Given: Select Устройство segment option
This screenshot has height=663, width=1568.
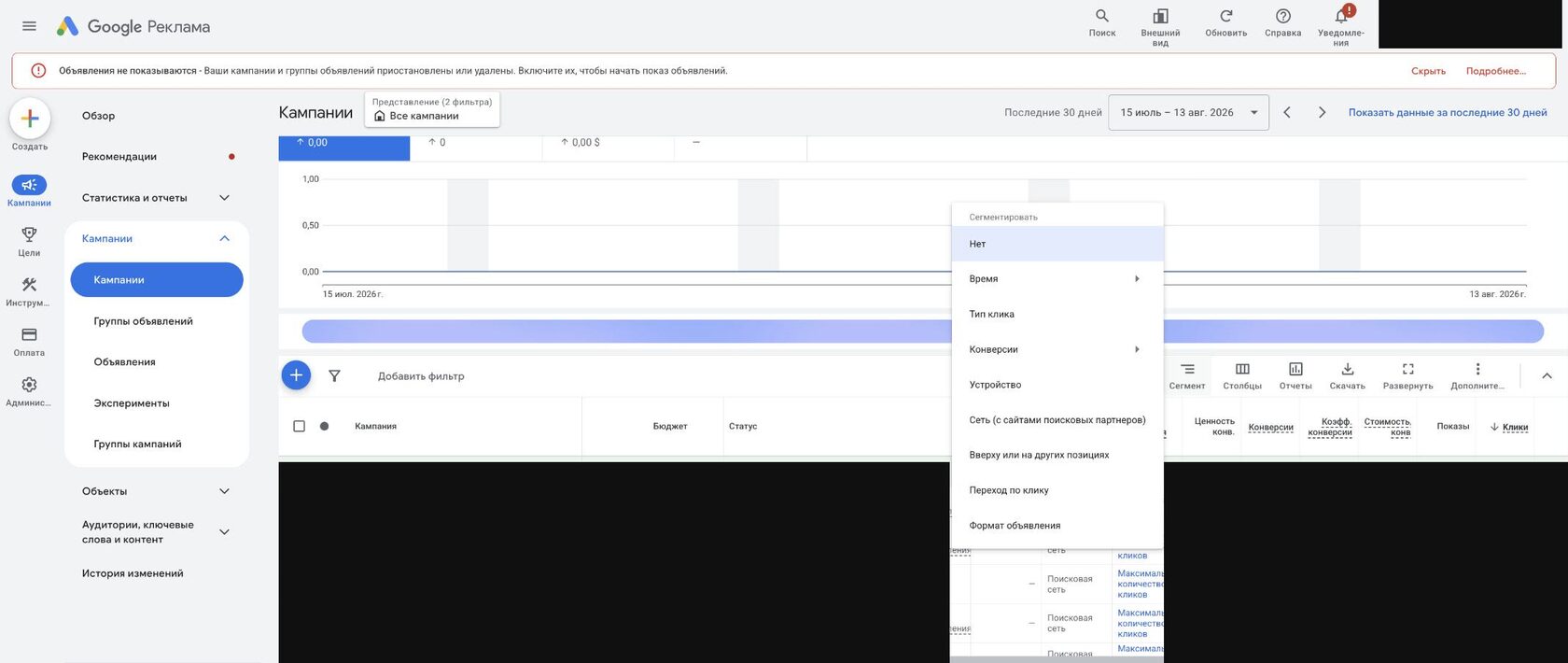Looking at the screenshot, I should point(1057,385).
